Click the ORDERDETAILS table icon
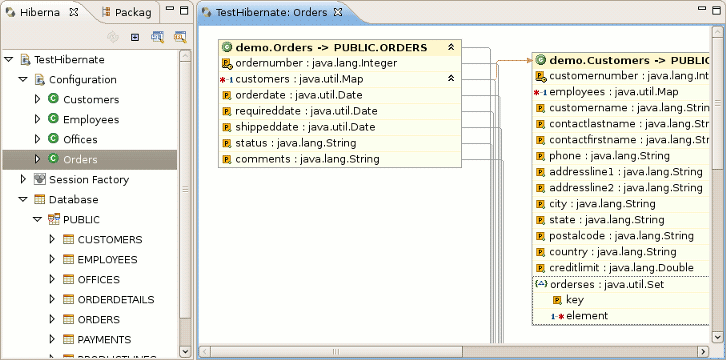This screenshot has height=360, width=726. pos(69,299)
